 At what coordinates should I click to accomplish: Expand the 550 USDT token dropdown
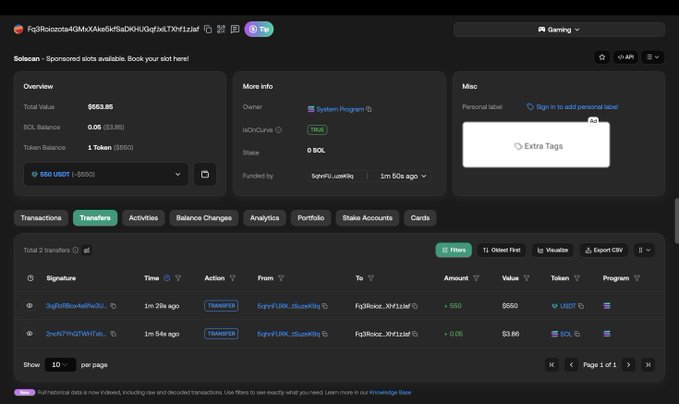click(x=106, y=175)
